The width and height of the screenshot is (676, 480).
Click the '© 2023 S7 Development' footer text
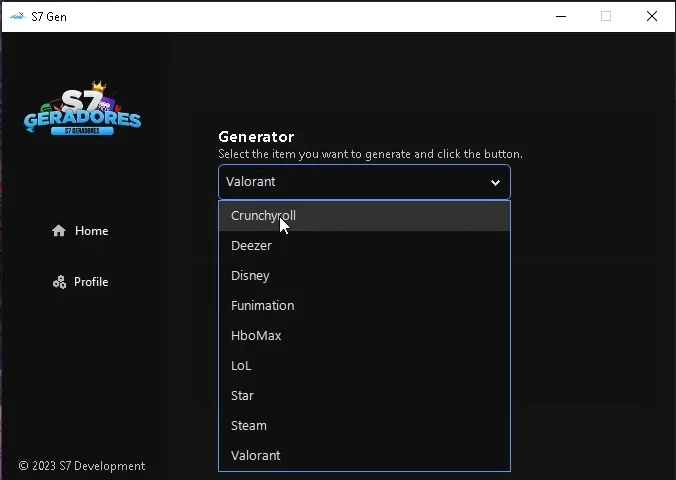(x=82, y=466)
